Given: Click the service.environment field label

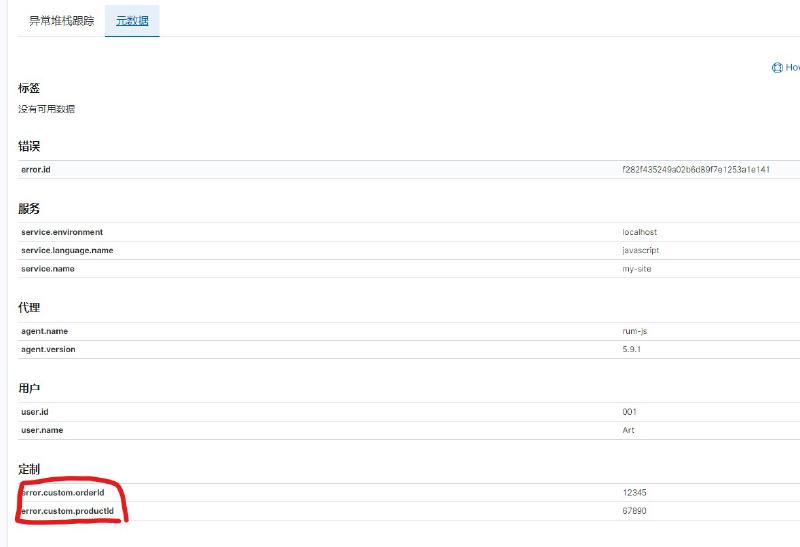Looking at the screenshot, I should [62, 232].
